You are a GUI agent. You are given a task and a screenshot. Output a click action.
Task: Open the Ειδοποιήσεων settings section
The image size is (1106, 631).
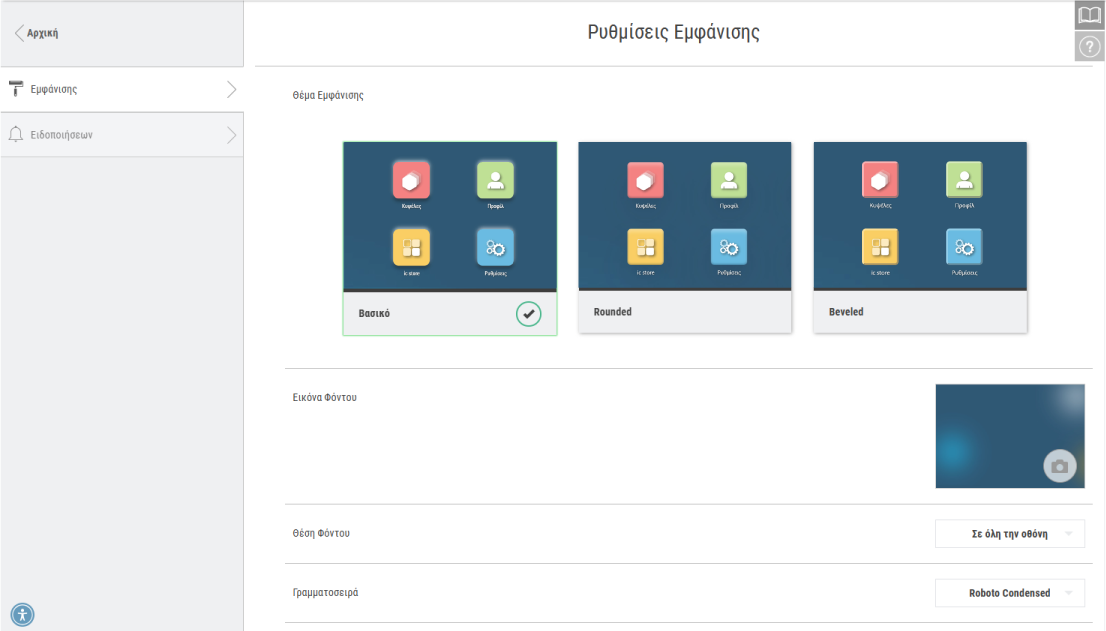pyautogui.click(x=122, y=135)
